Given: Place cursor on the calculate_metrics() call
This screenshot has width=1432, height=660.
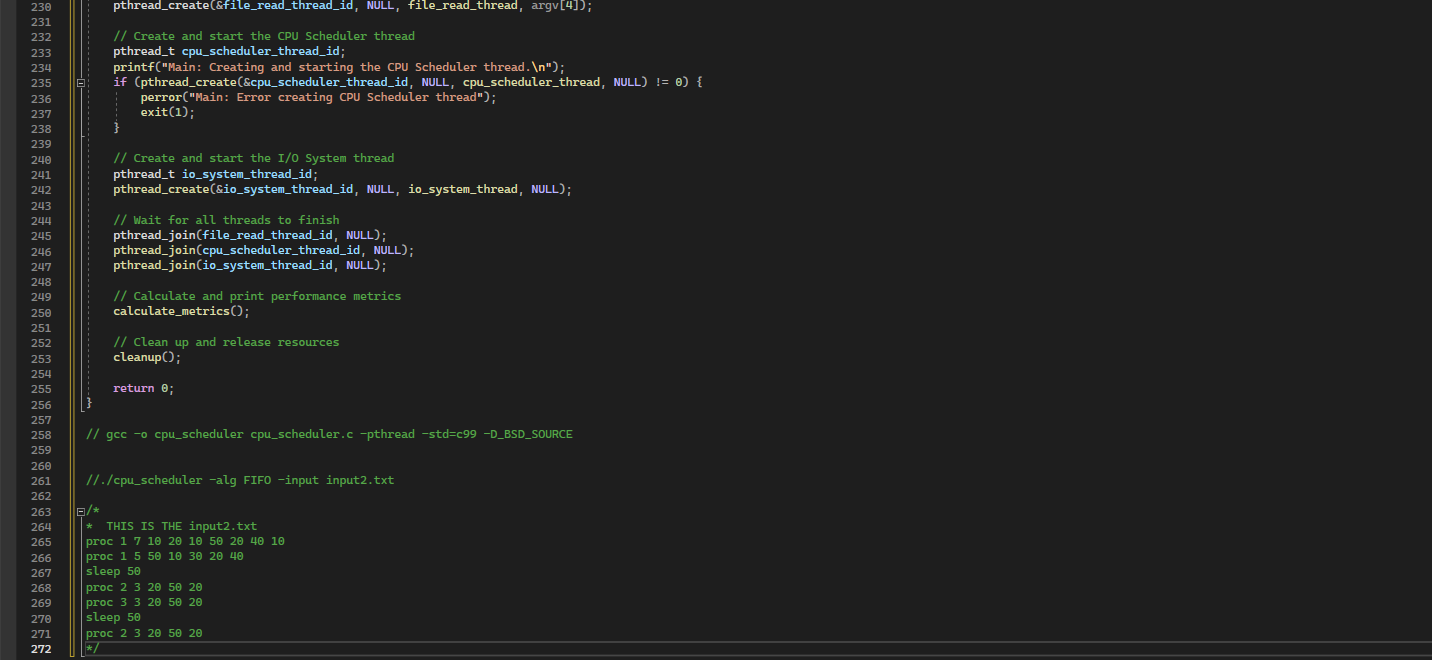Looking at the screenshot, I should (178, 310).
